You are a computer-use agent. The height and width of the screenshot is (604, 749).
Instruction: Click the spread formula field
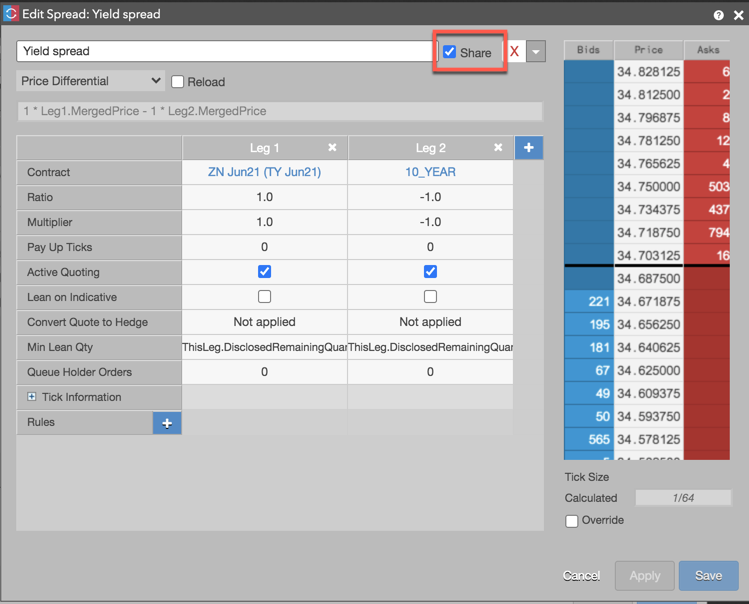[x=280, y=111]
